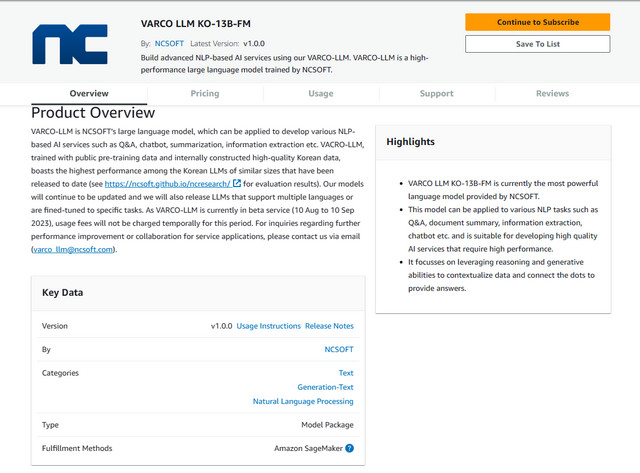Click the Key Data panel heading
640x473 pixels.
62,293
